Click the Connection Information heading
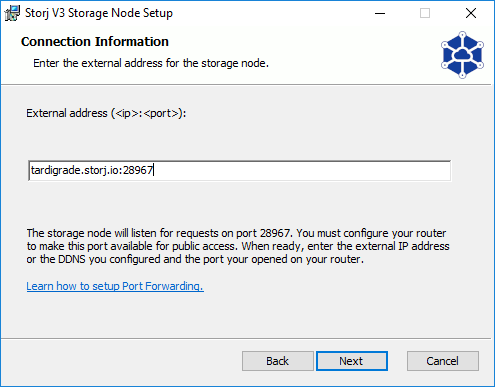 click(x=95, y=42)
